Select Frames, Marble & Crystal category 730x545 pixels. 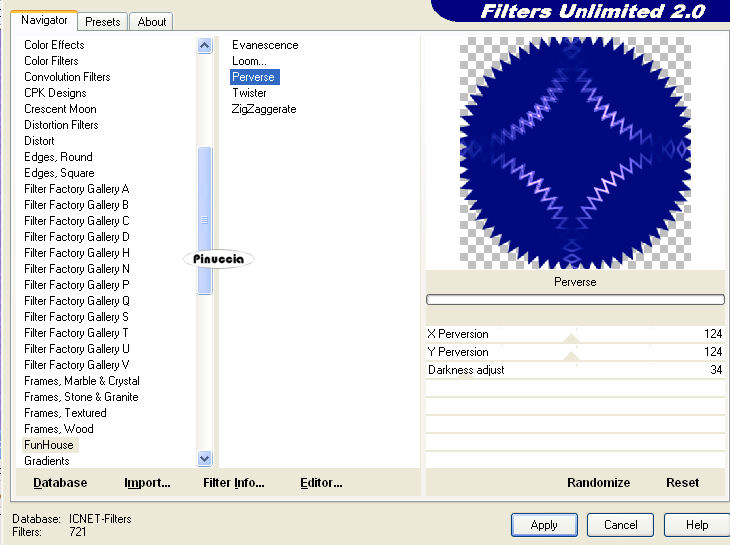(x=81, y=381)
